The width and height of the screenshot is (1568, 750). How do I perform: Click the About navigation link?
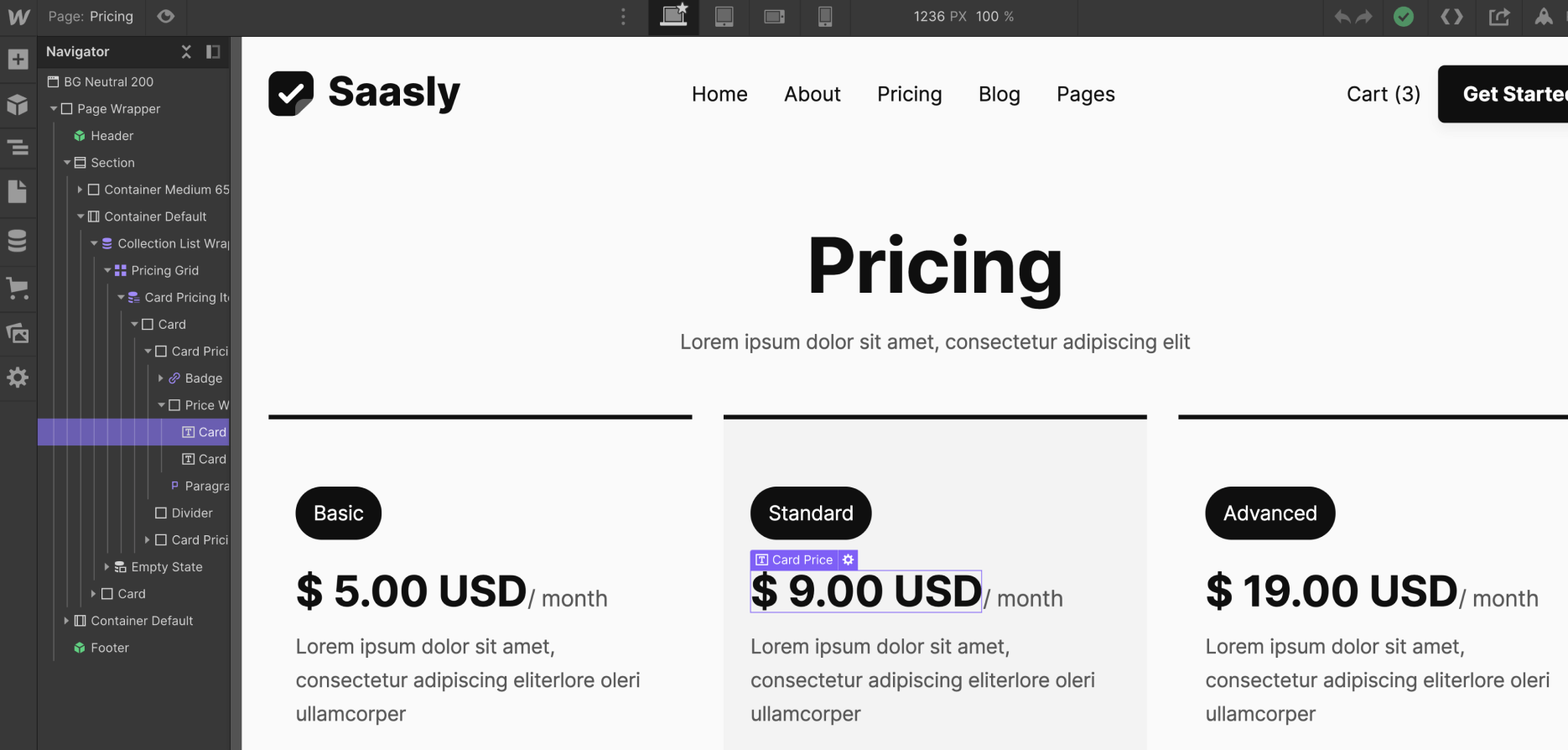pos(812,94)
